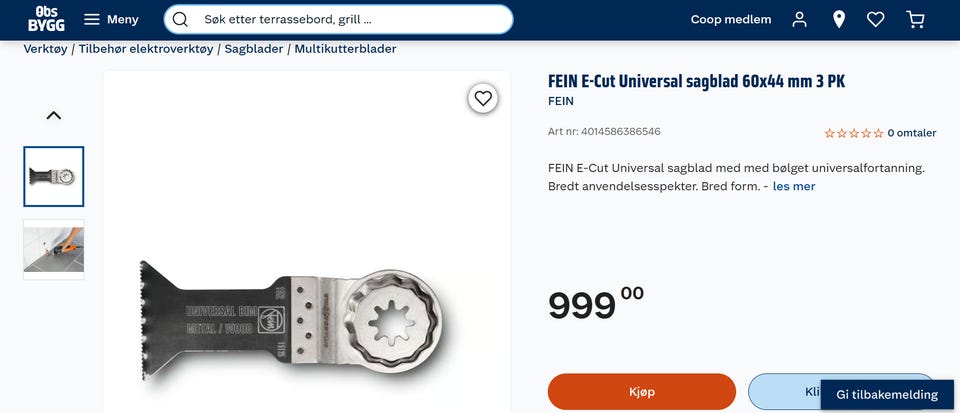Click the thumbnail carousel up chevron
This screenshot has width=960, height=413.
(x=54, y=115)
